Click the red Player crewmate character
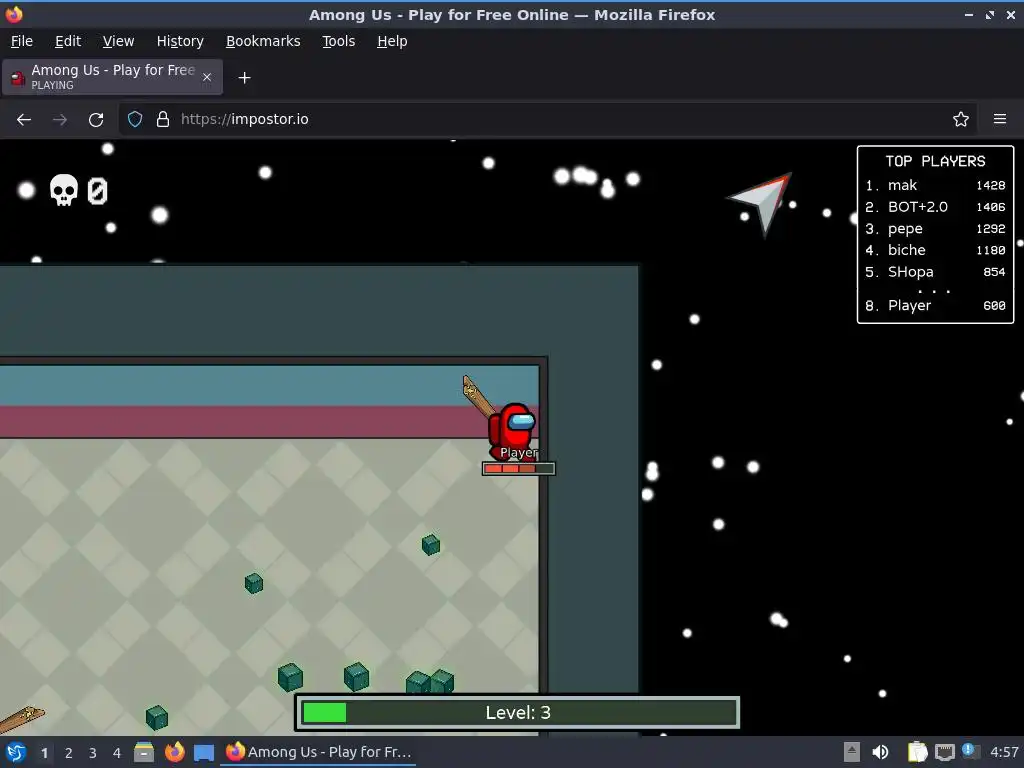This screenshot has height=768, width=1024. [x=513, y=431]
